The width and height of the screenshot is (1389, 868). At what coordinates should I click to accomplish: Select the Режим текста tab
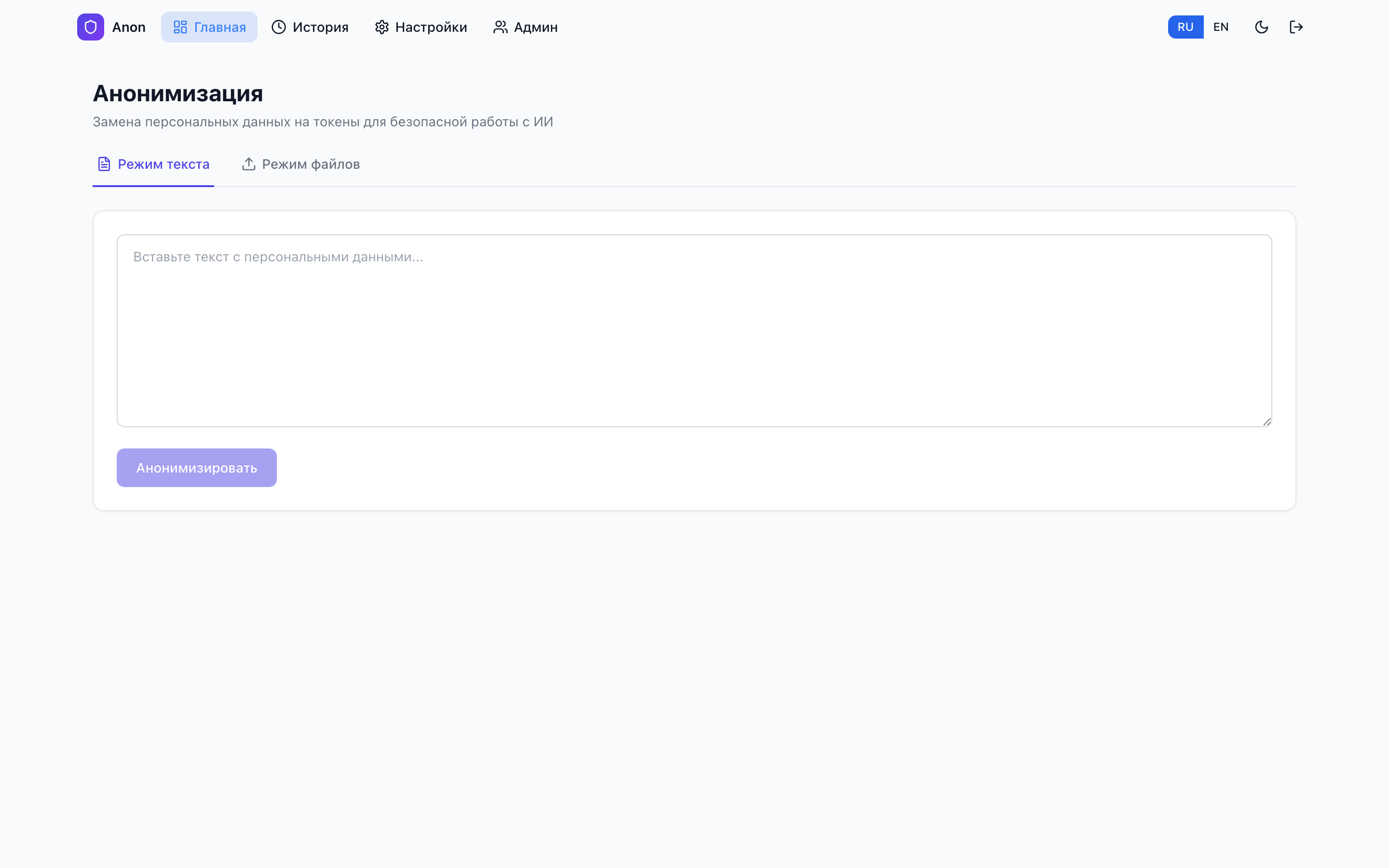click(x=153, y=164)
